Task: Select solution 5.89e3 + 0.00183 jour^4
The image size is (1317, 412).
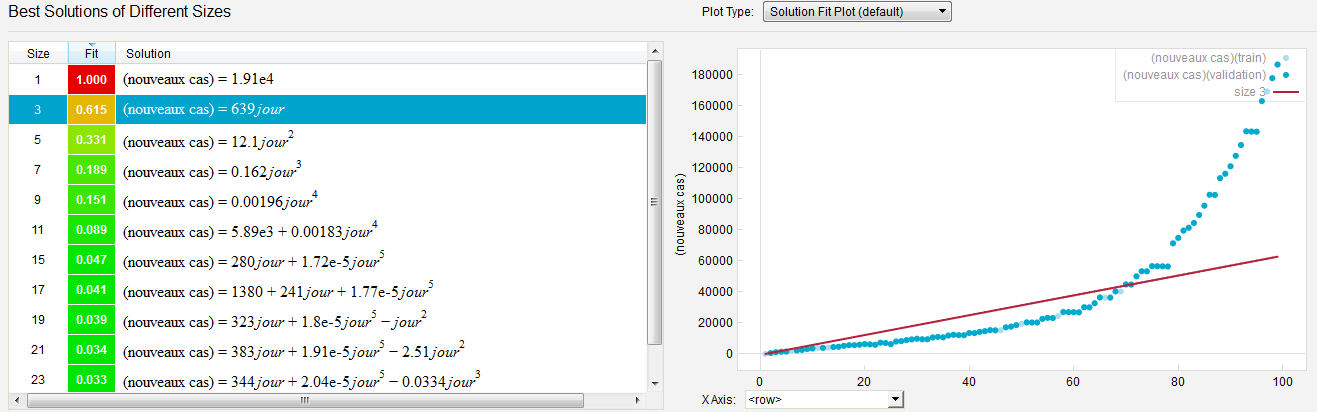Action: coord(328,230)
